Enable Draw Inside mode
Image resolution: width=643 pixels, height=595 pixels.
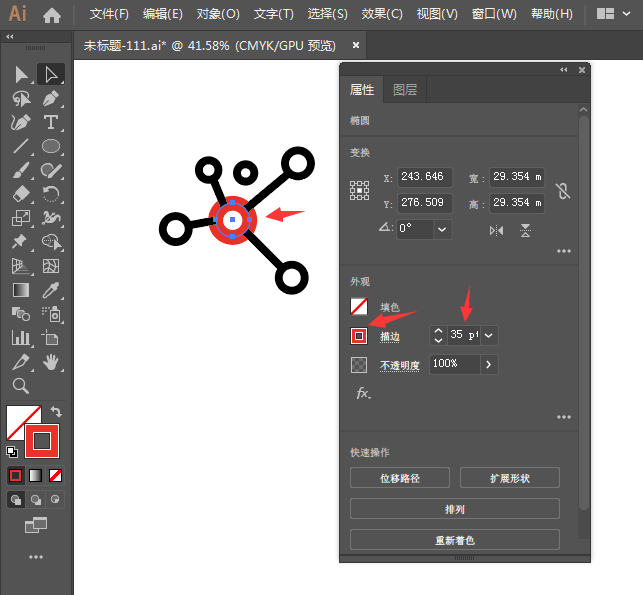[x=55, y=499]
